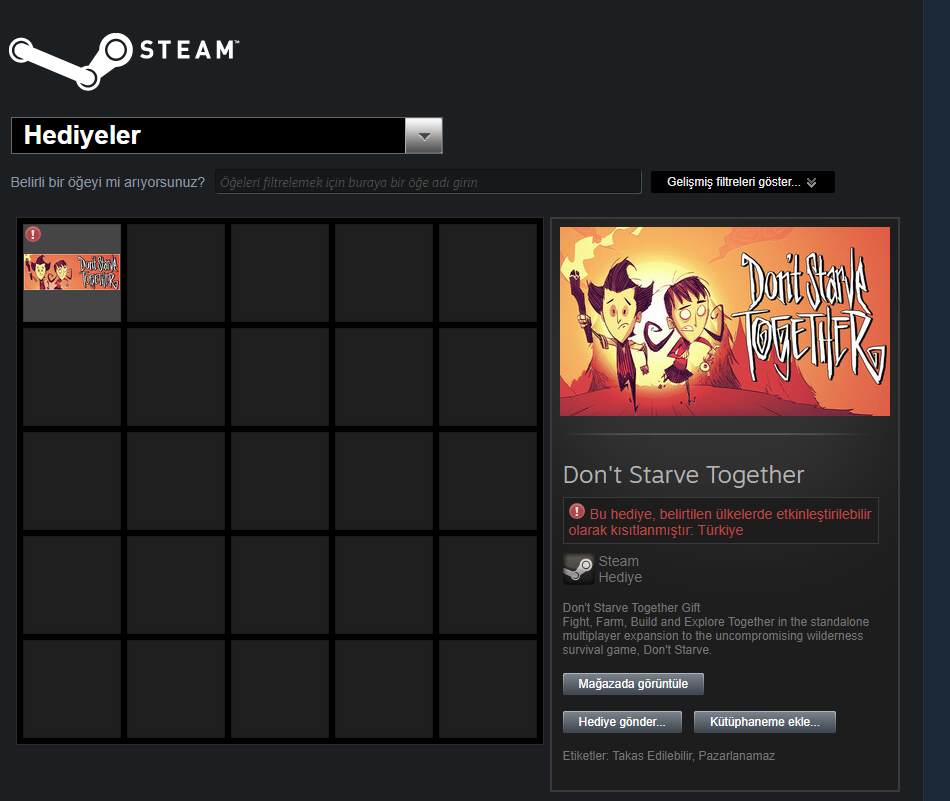Click the large Don't Starve Together banner image
950x801 pixels.
pyautogui.click(x=725, y=321)
